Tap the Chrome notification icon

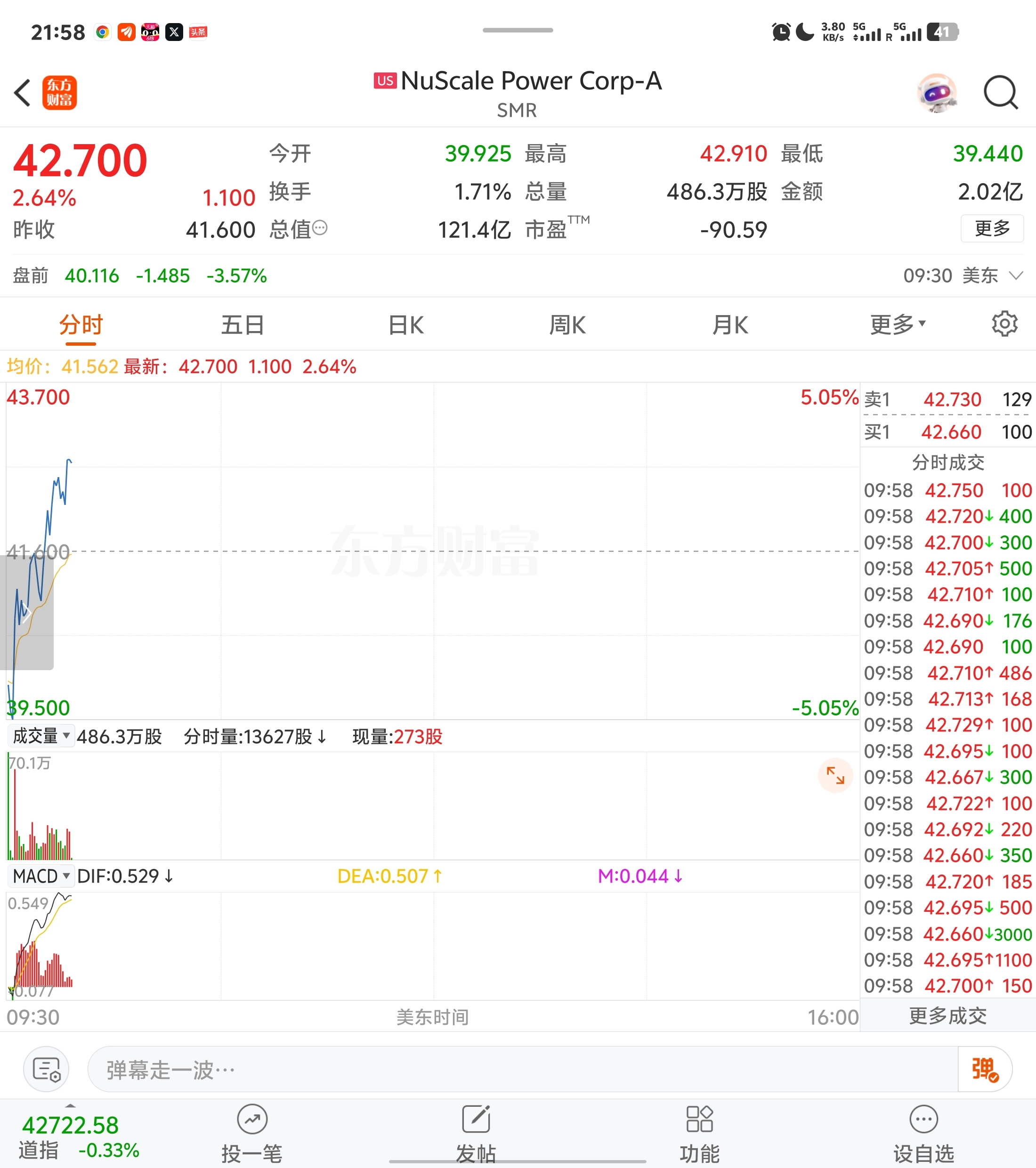[103, 32]
